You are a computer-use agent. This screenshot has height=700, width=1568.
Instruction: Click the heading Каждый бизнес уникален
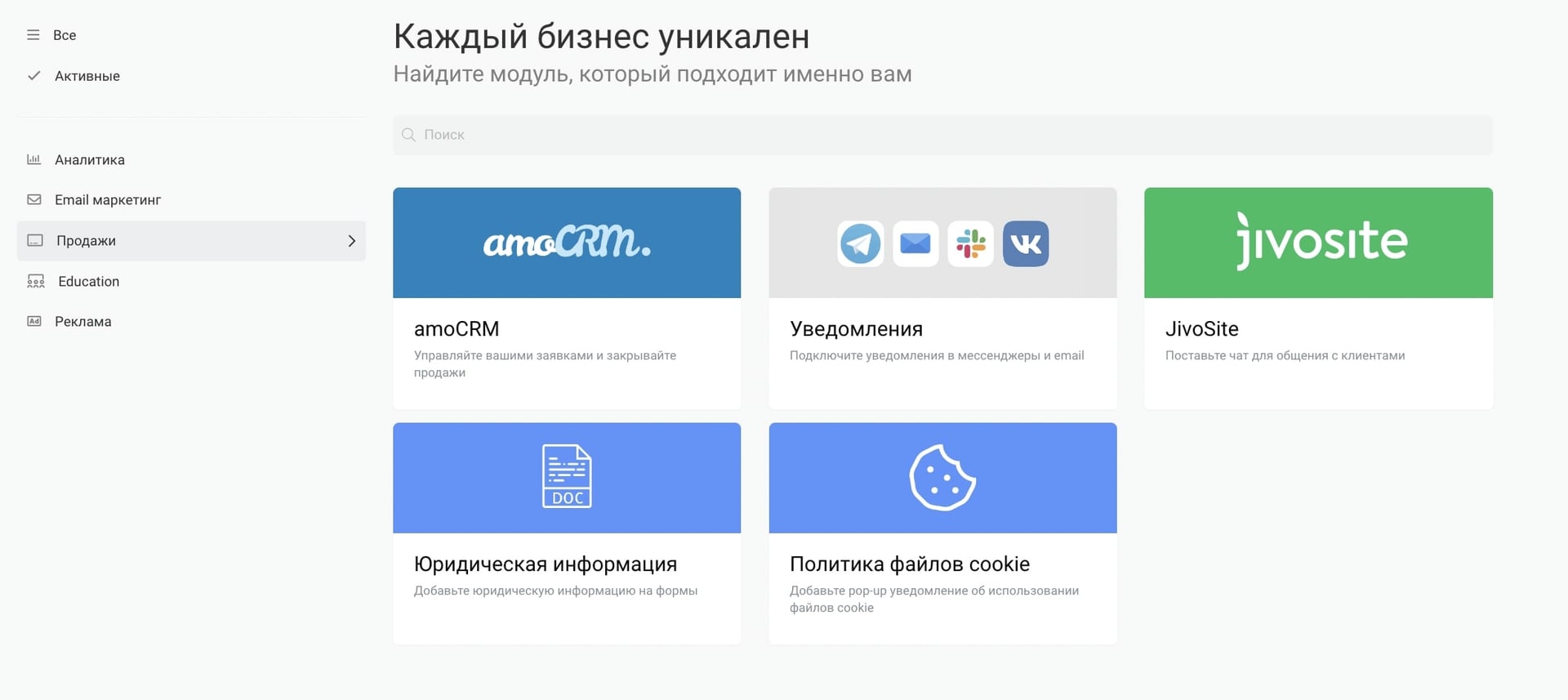coord(602,37)
